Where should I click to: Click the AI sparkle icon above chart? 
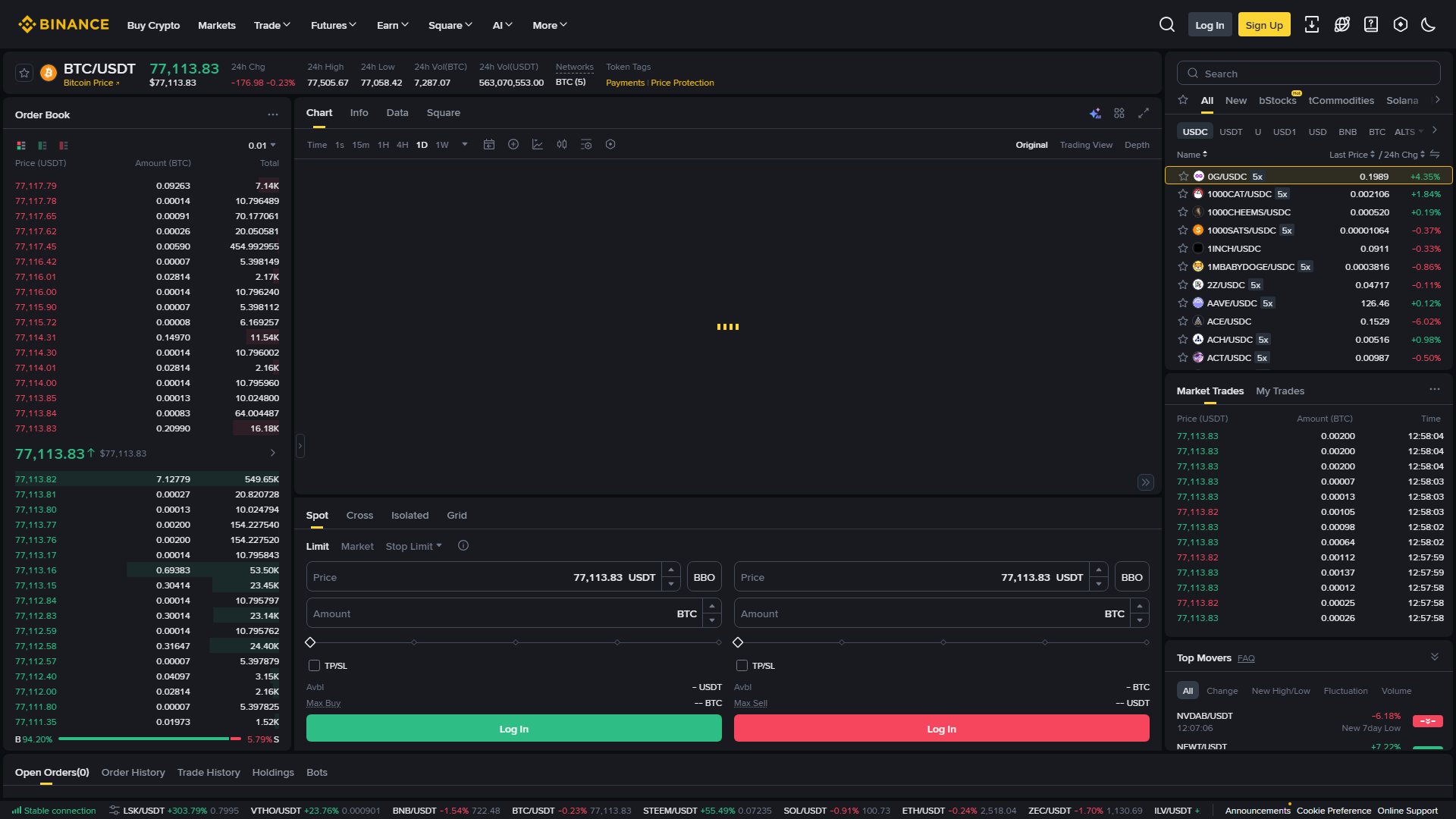pyautogui.click(x=1095, y=113)
